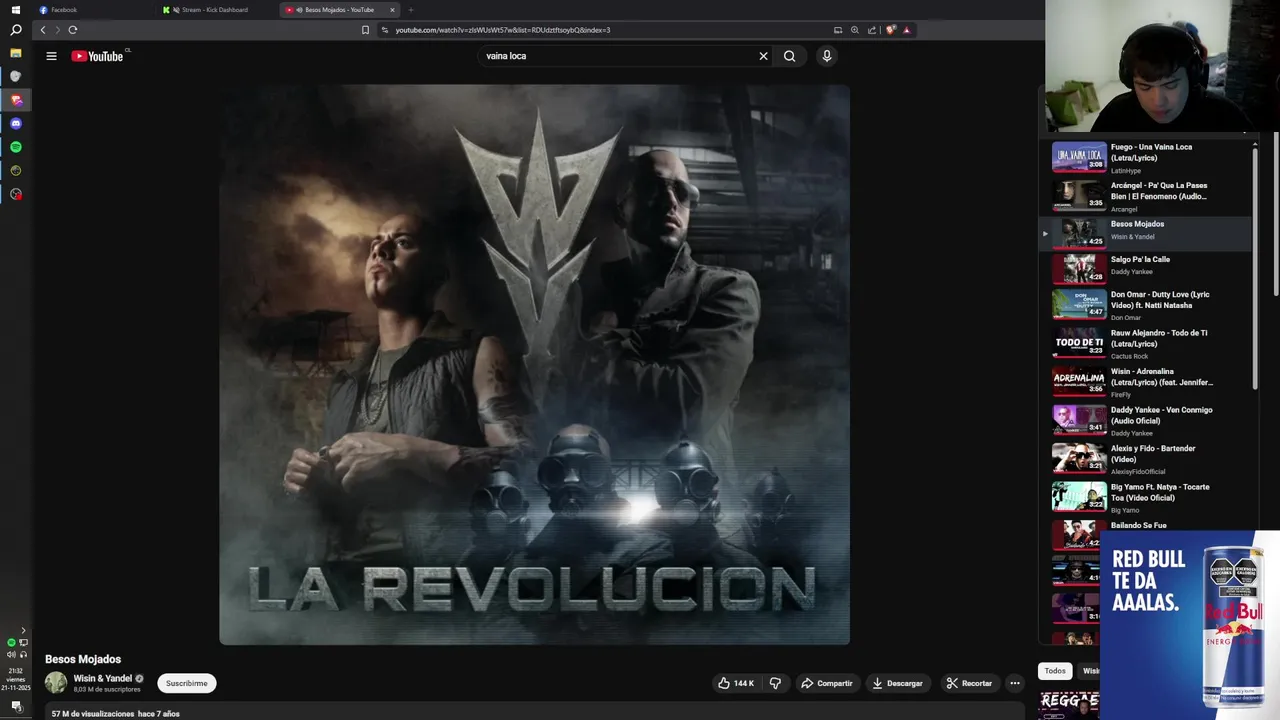Open the taskbar clock showing 21:32
The width and height of the screenshot is (1280, 720).
pos(15,679)
